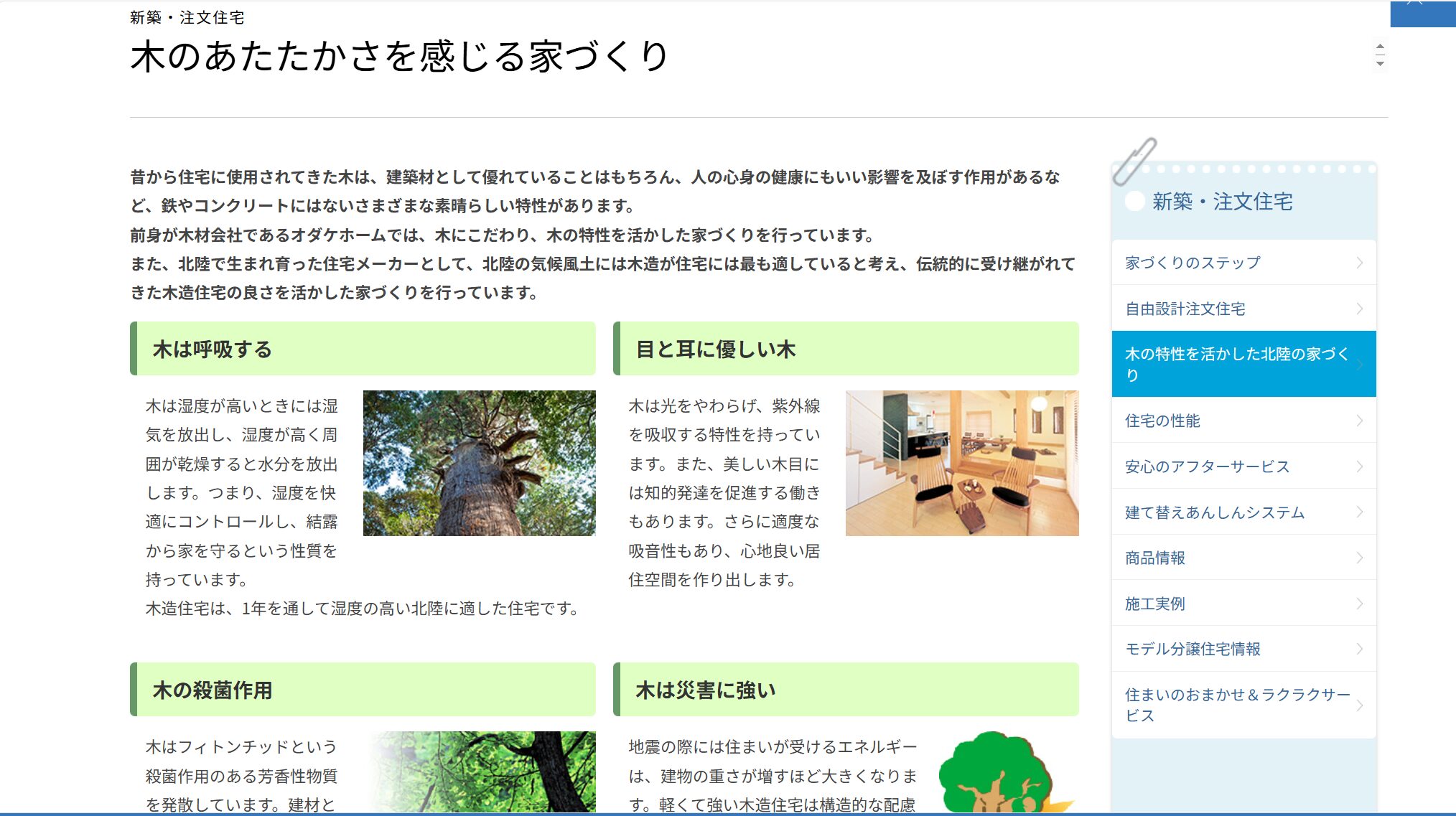The image size is (1456, 816).
Task: Click the chevron arrow next to 自由設計注文住宅
Action: tap(1359, 309)
